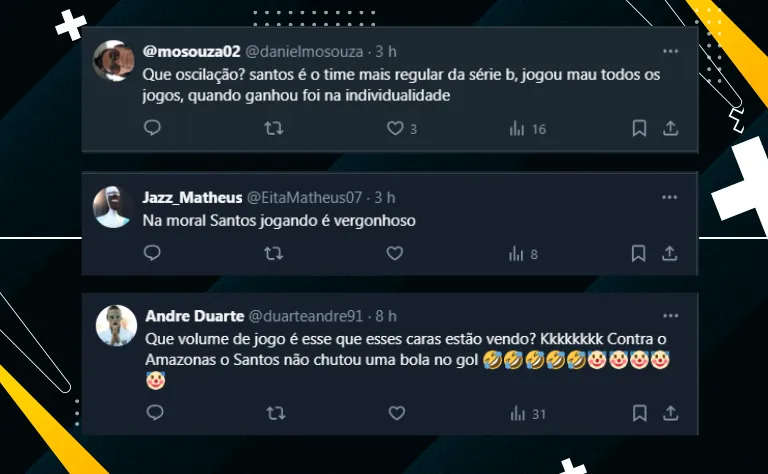Bookmark the @mosouza02 tweet
Screen dimensions: 768x474
pos(639,128)
